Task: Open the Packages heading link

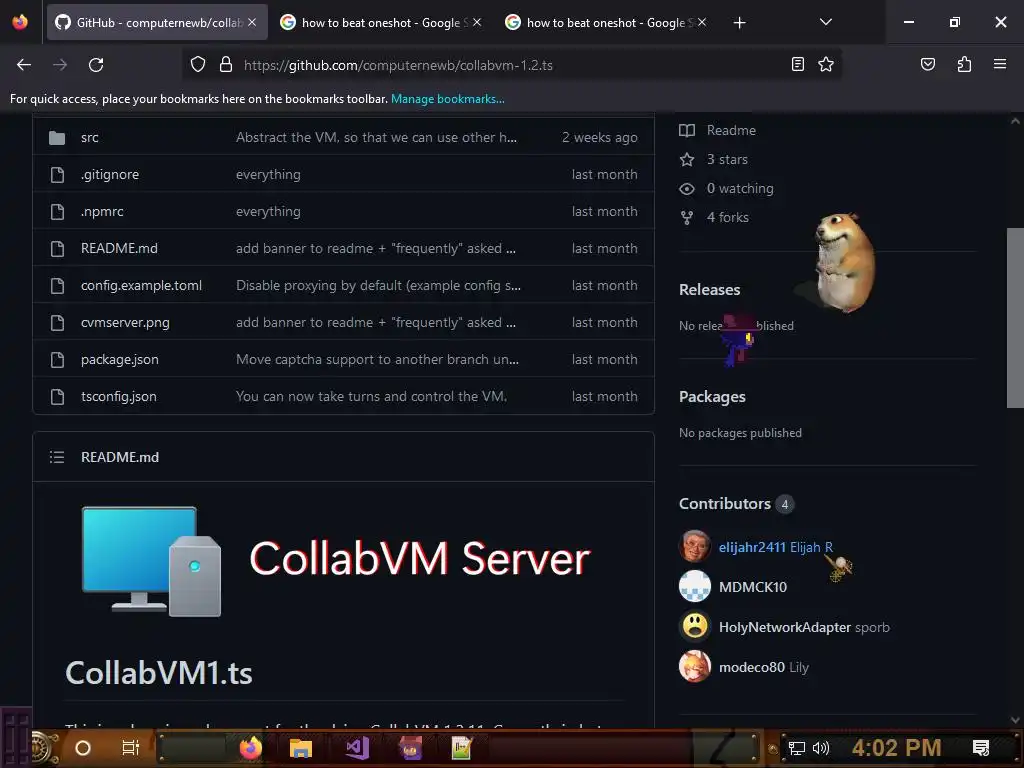Action: (x=712, y=396)
